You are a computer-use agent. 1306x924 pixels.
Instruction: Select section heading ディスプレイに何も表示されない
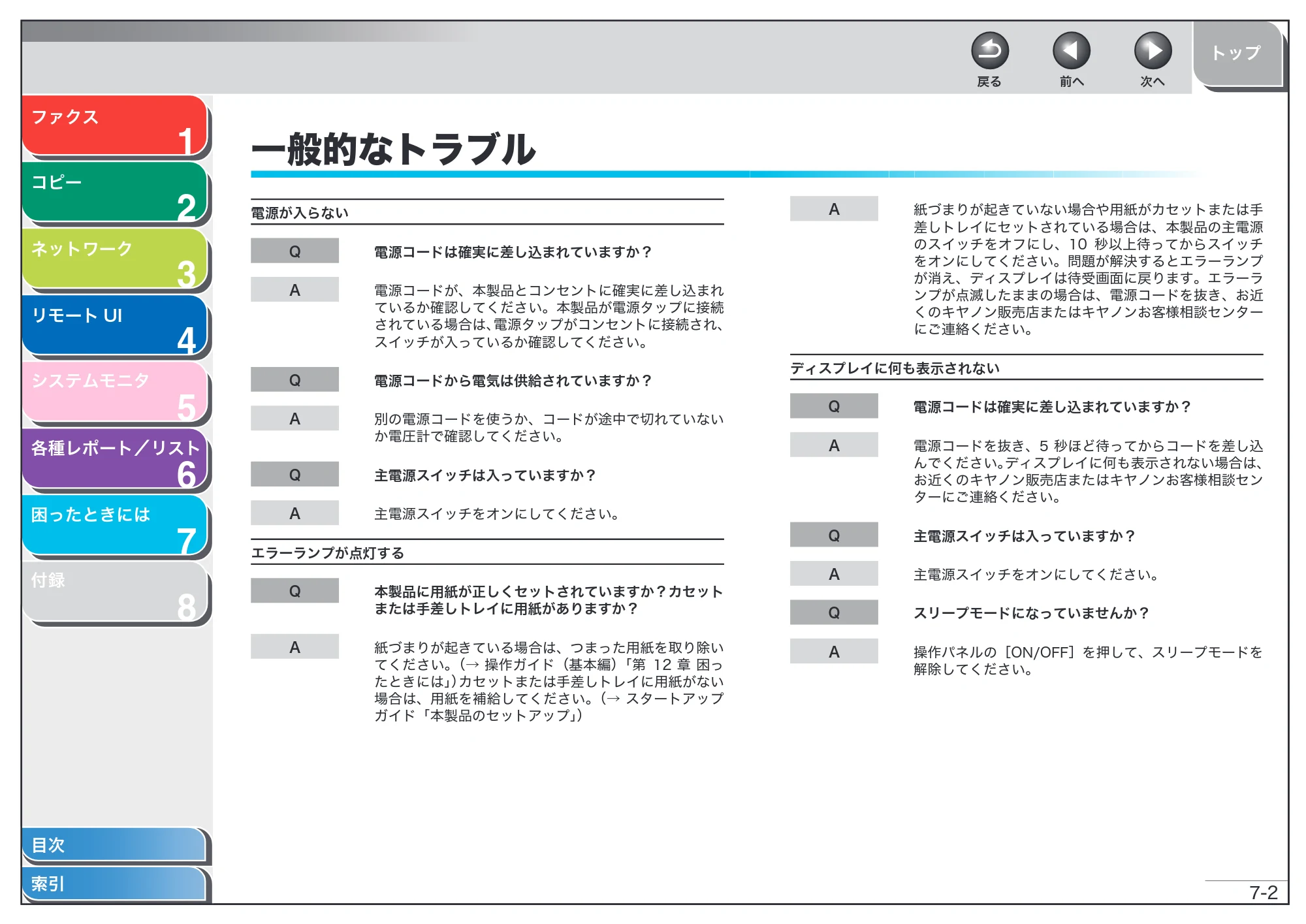click(x=895, y=368)
